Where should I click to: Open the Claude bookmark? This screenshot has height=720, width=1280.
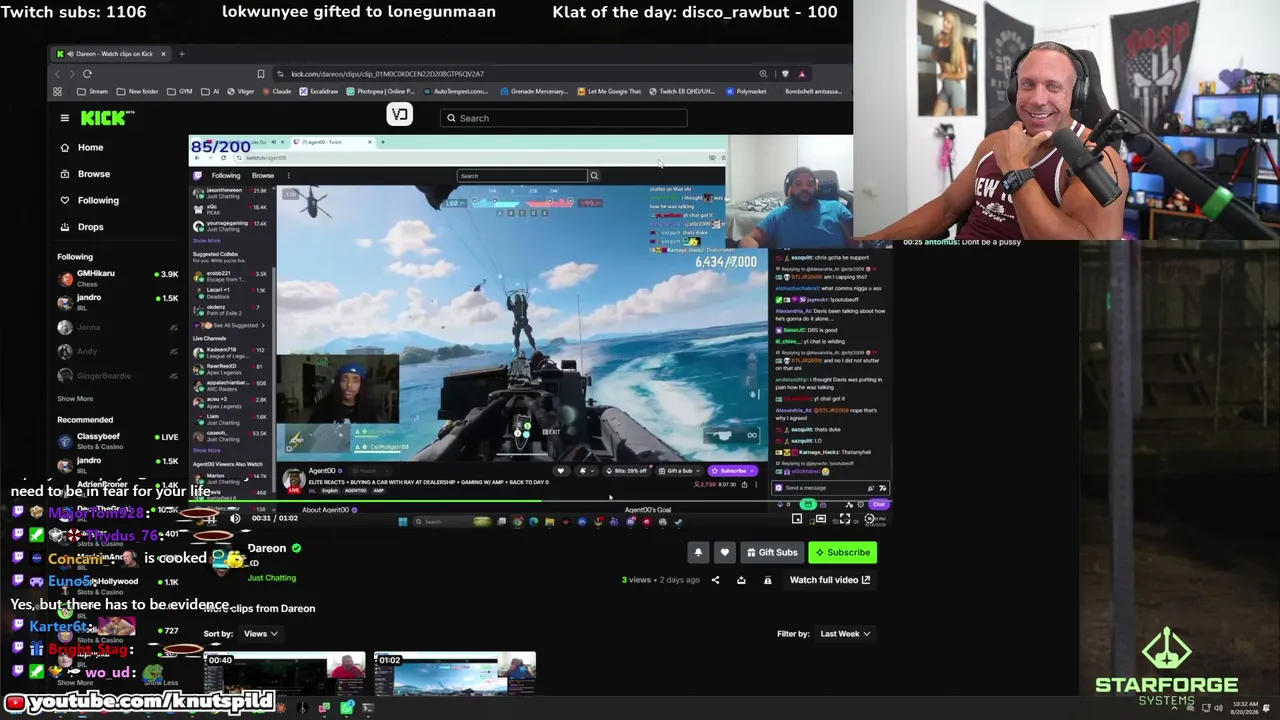277,92
